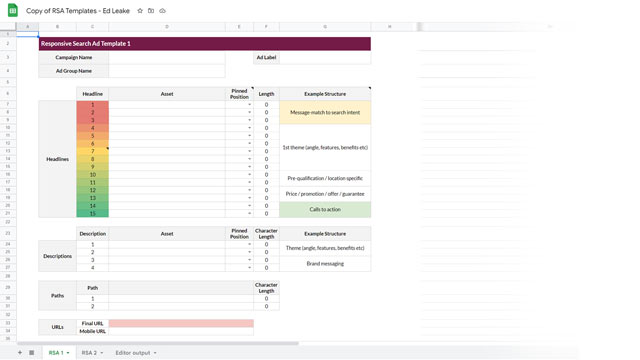Image resolution: width=640 pixels, height=360 pixels.
Task: Add a new sheet with plus icon
Action: click(x=20, y=352)
